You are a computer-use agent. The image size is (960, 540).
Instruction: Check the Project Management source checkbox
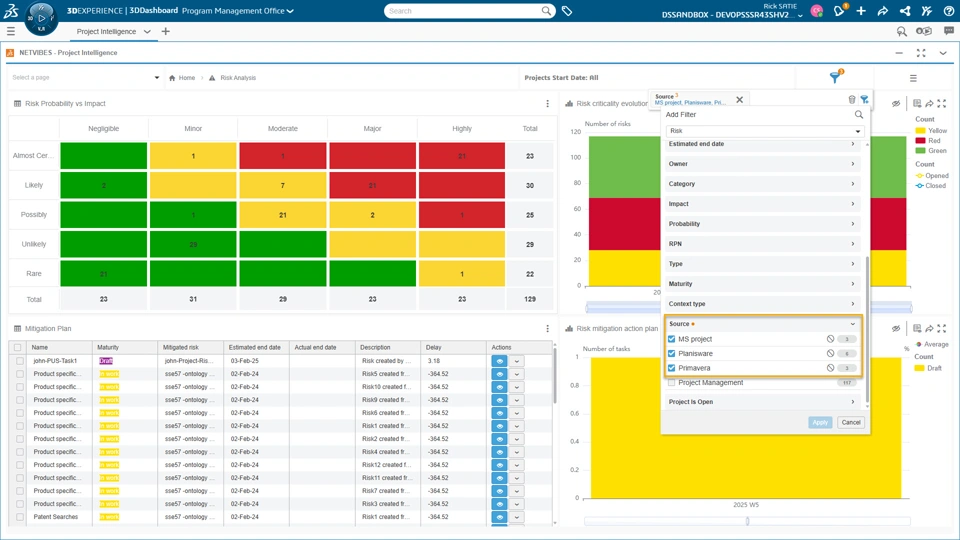[x=672, y=383]
